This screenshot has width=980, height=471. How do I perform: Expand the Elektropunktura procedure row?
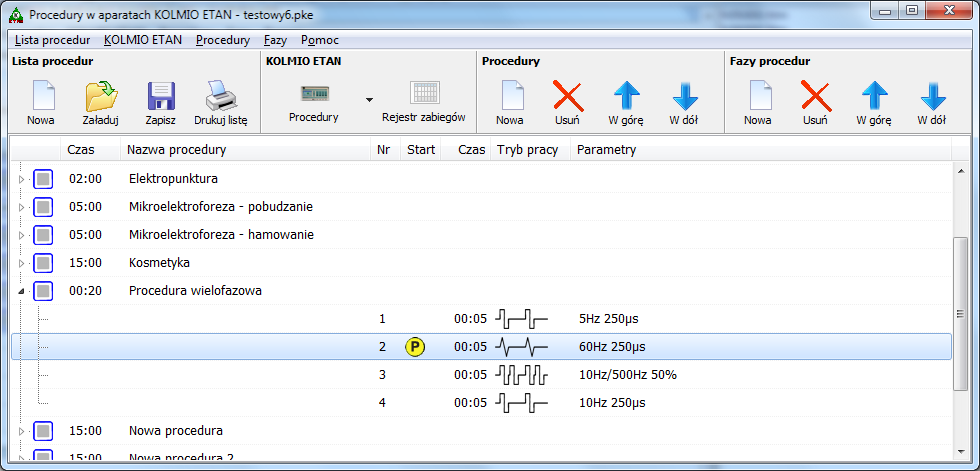[x=22, y=180]
